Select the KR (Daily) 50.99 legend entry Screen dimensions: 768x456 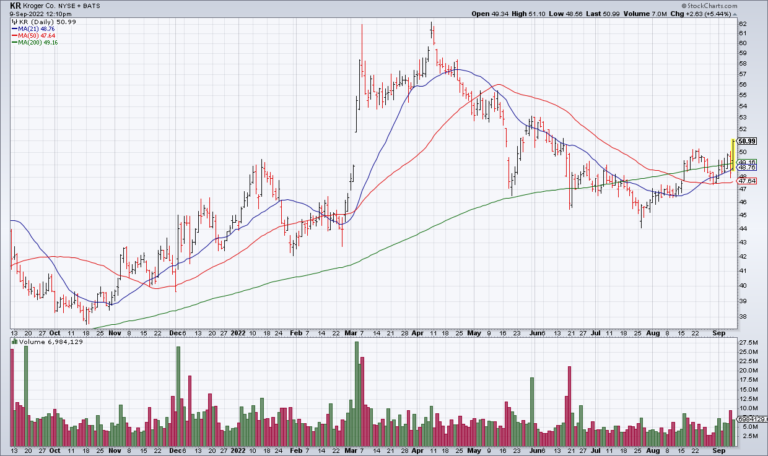coord(44,22)
